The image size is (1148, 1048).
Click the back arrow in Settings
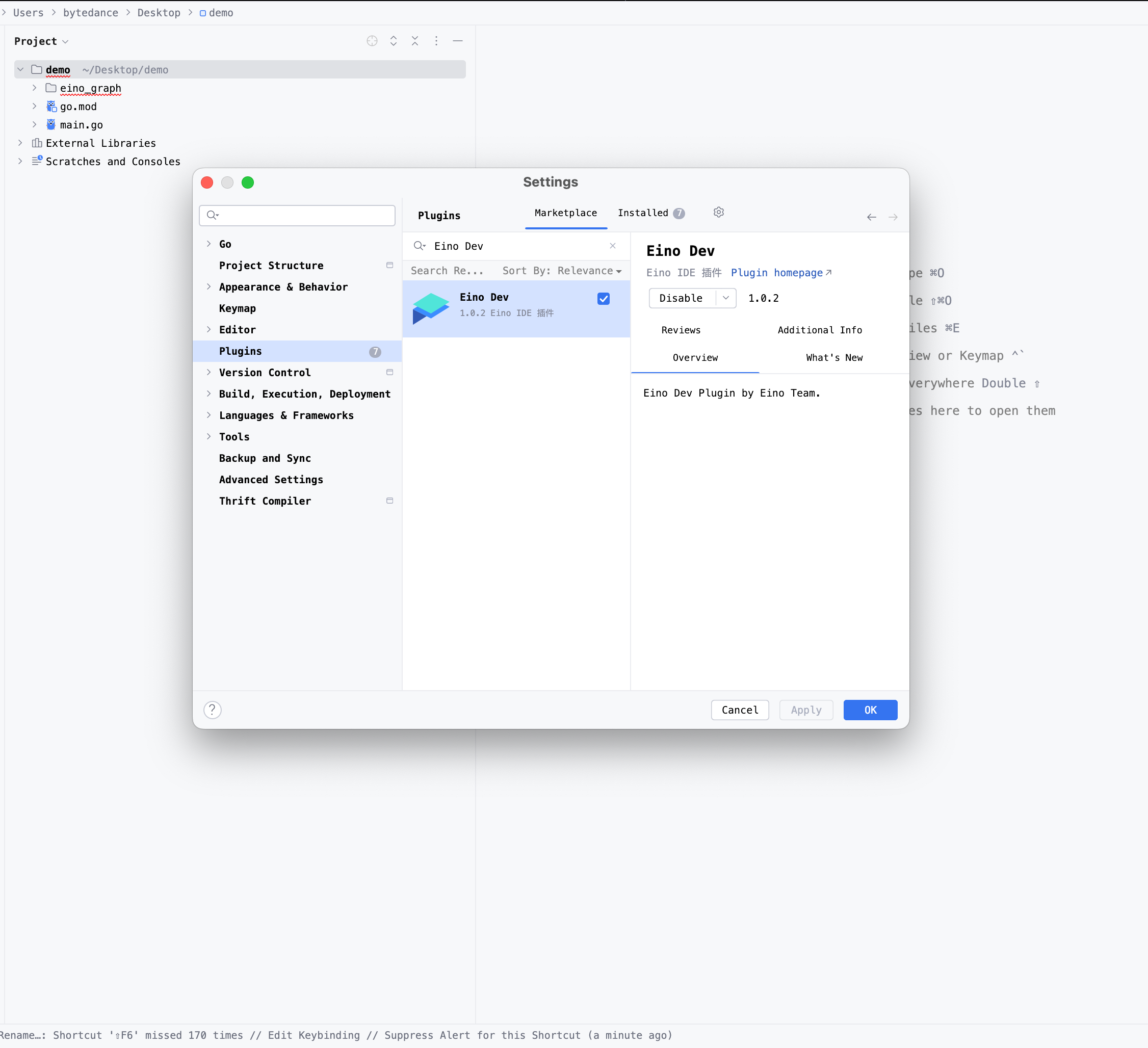[871, 217]
